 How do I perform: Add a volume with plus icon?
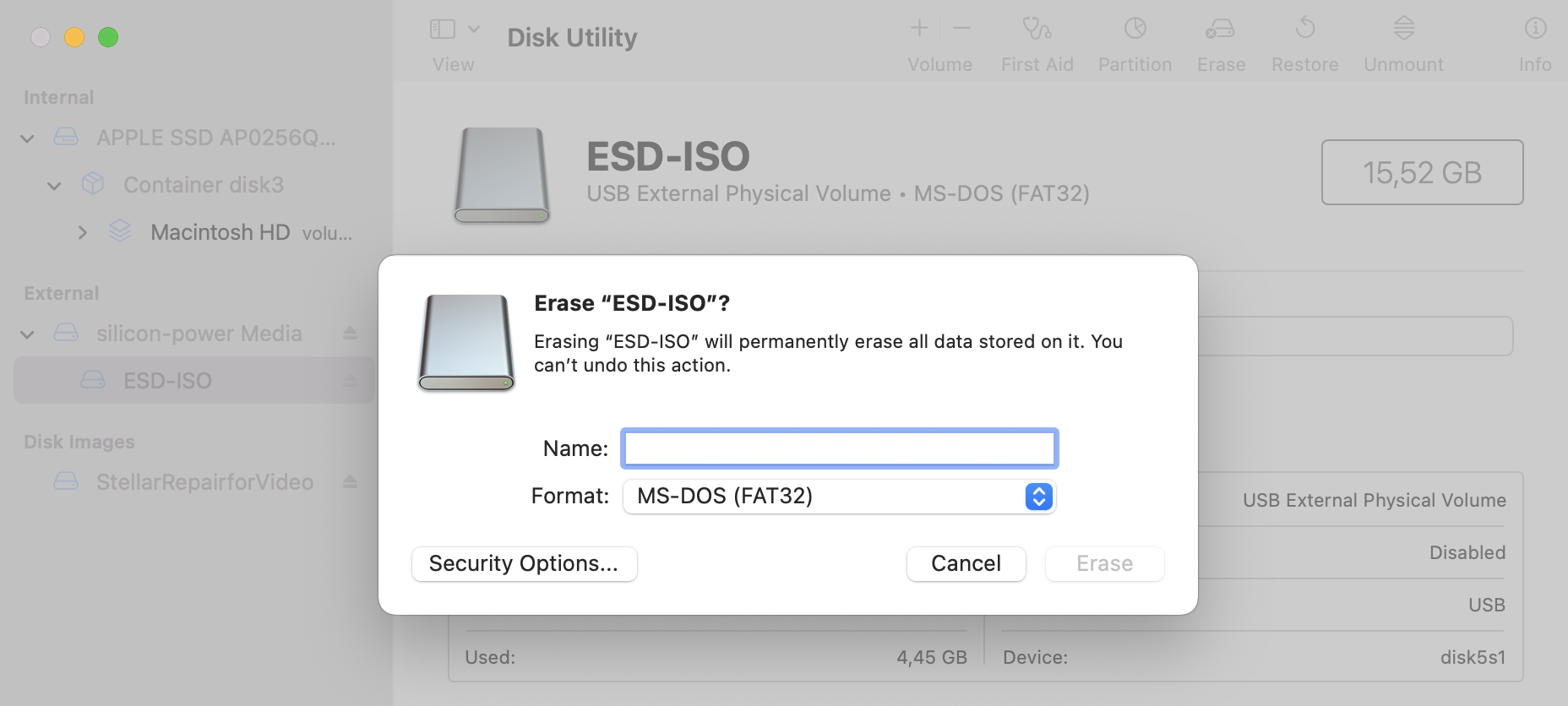(x=919, y=28)
